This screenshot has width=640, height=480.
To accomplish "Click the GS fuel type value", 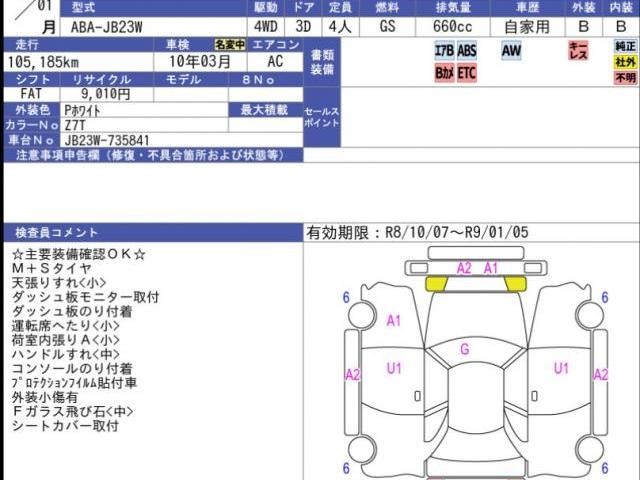I will (x=387, y=27).
